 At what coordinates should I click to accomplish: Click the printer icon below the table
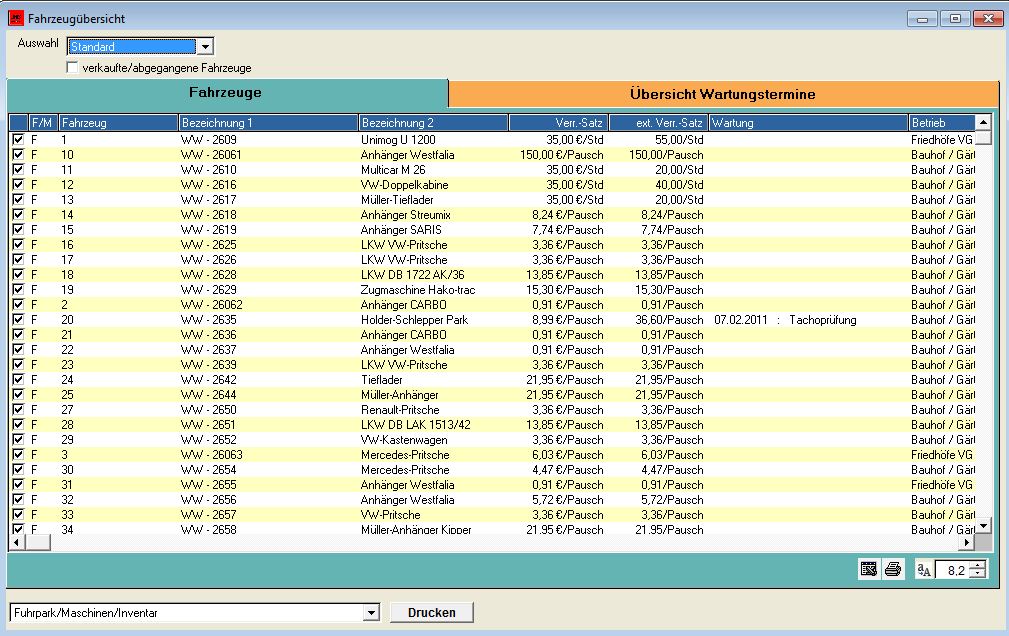pyautogui.click(x=893, y=570)
